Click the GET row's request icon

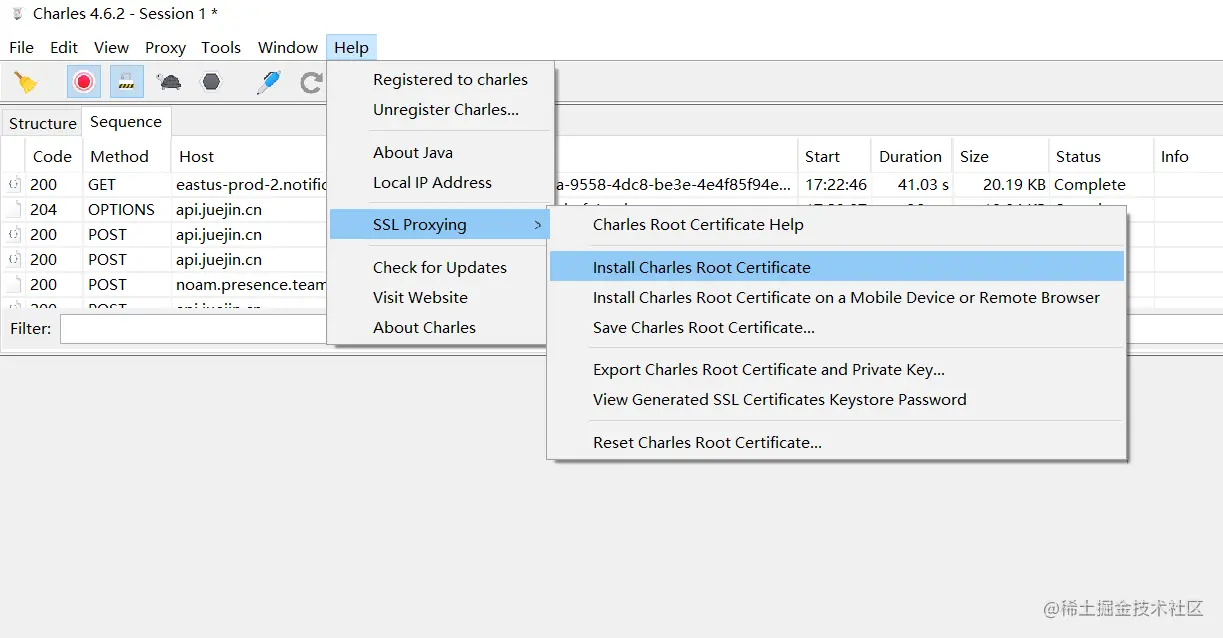(x=14, y=184)
